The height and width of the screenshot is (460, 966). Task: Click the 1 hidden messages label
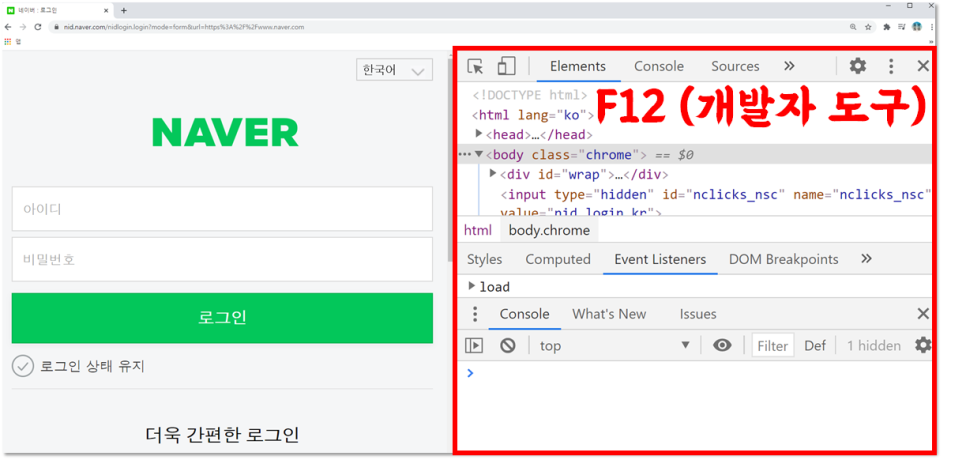pyautogui.click(x=873, y=345)
